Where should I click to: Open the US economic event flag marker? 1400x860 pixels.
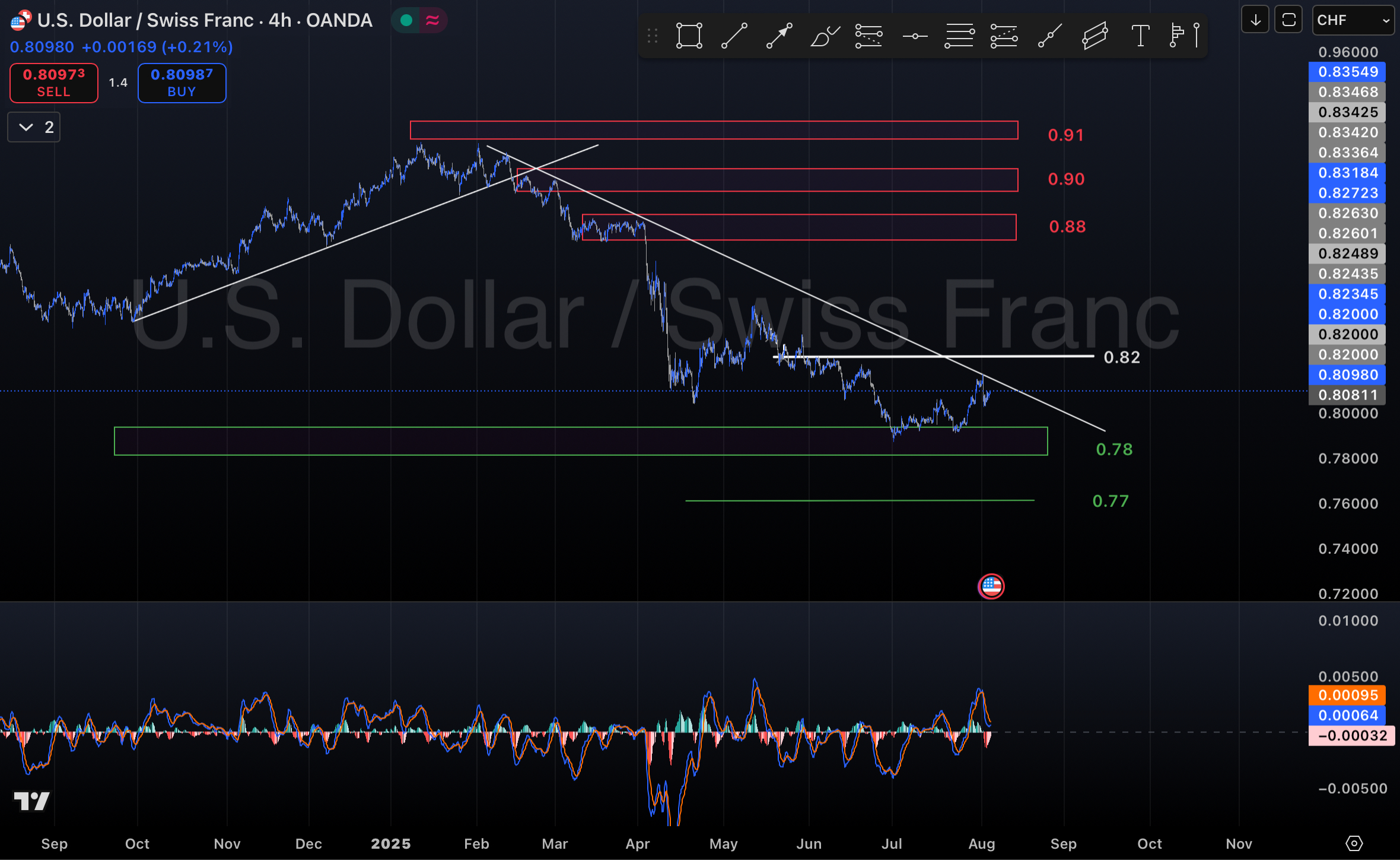click(991, 586)
